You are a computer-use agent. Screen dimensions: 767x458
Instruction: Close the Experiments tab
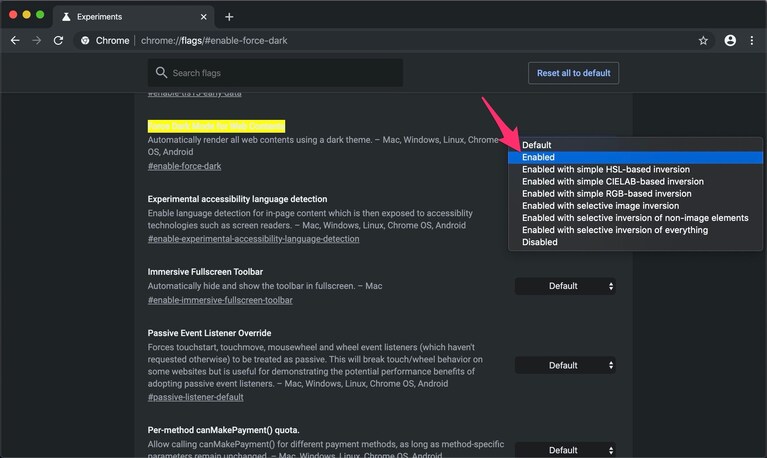(x=203, y=17)
